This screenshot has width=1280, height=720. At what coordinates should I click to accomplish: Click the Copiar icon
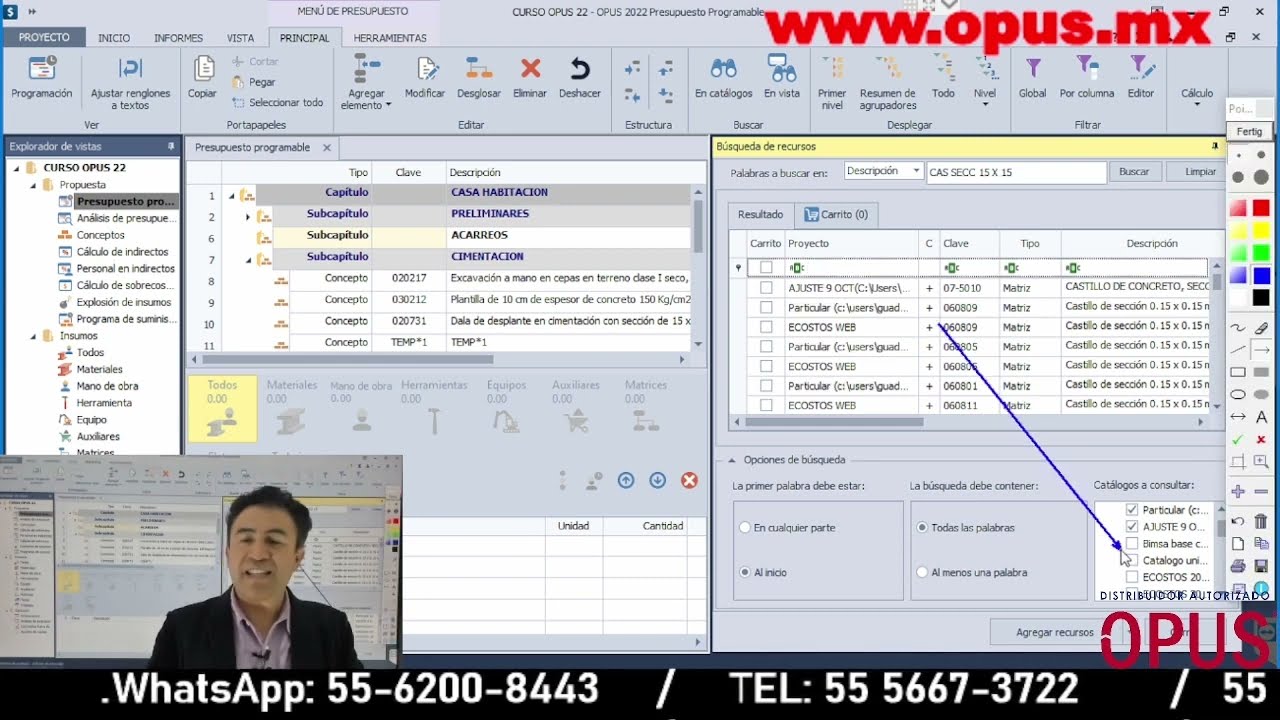203,69
